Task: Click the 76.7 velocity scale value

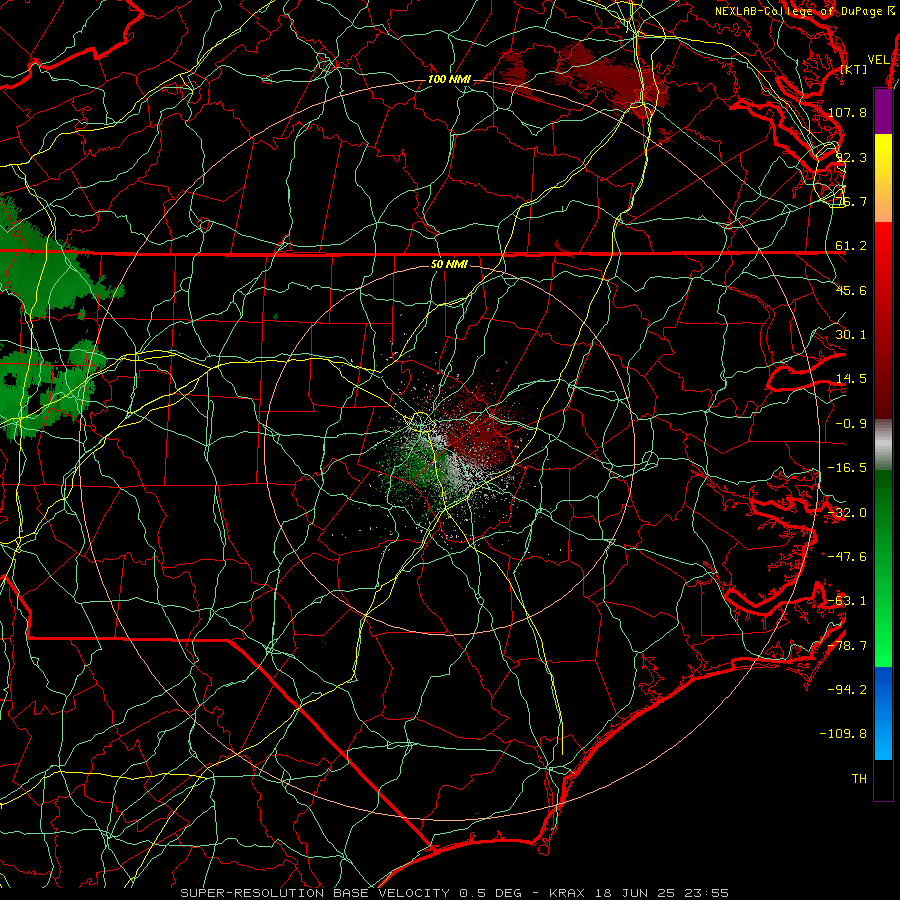Action: click(x=851, y=201)
